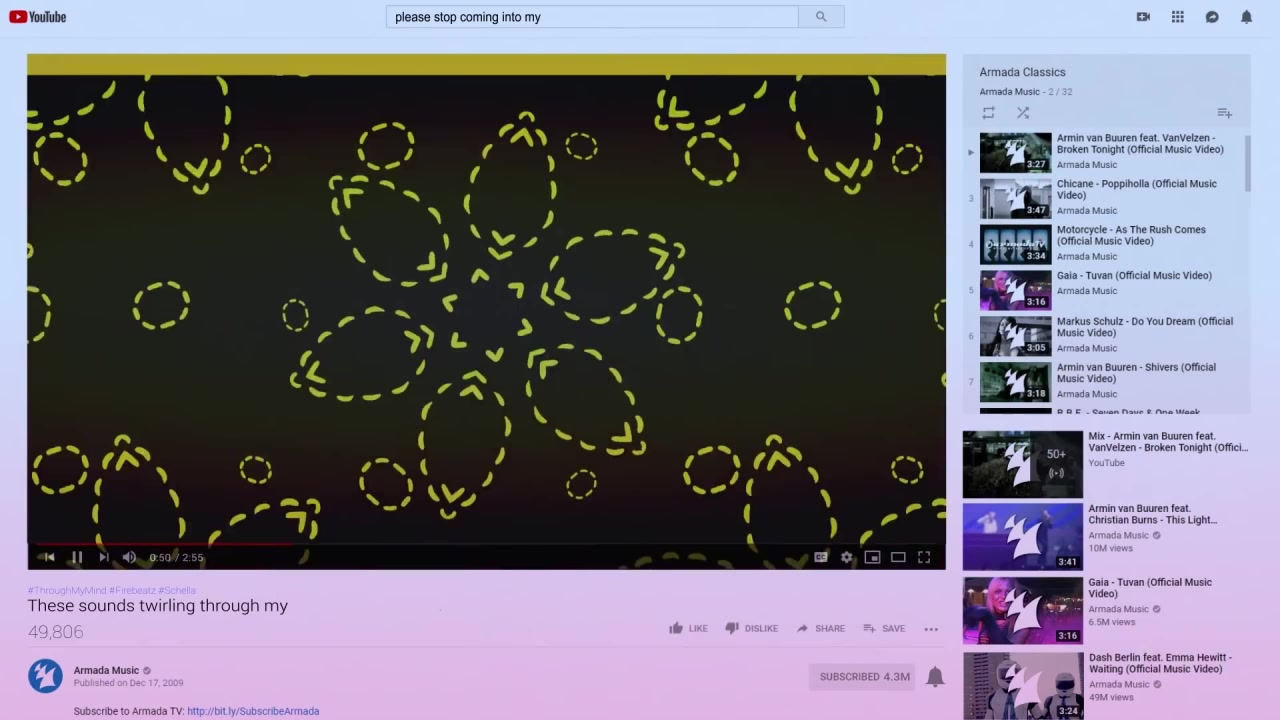The height and width of the screenshot is (720, 1280).
Task: Click the YouTube logo
Action: tap(37, 17)
